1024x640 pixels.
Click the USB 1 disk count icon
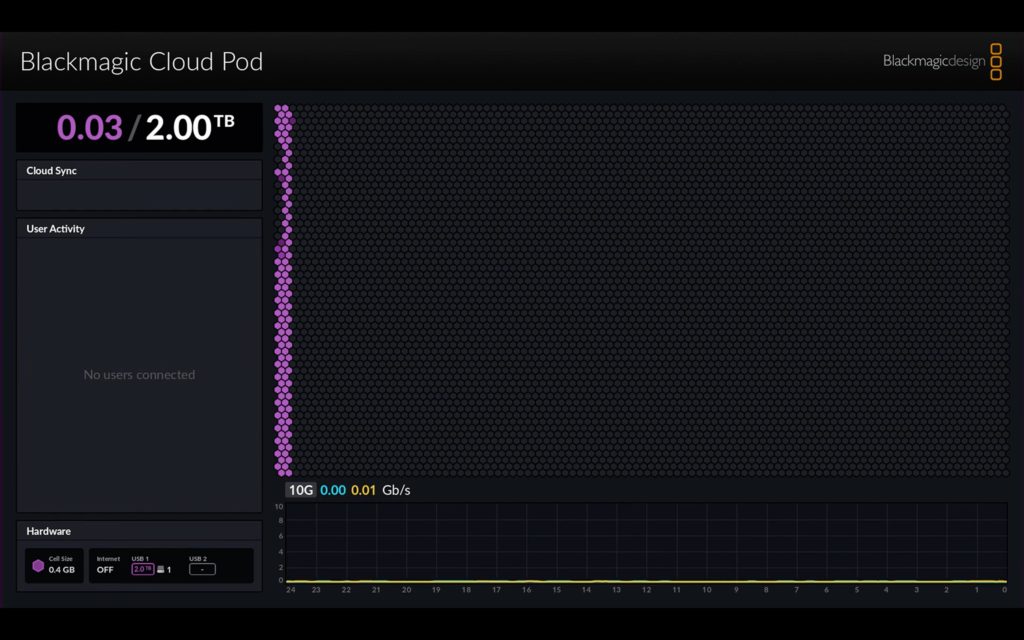[160, 569]
